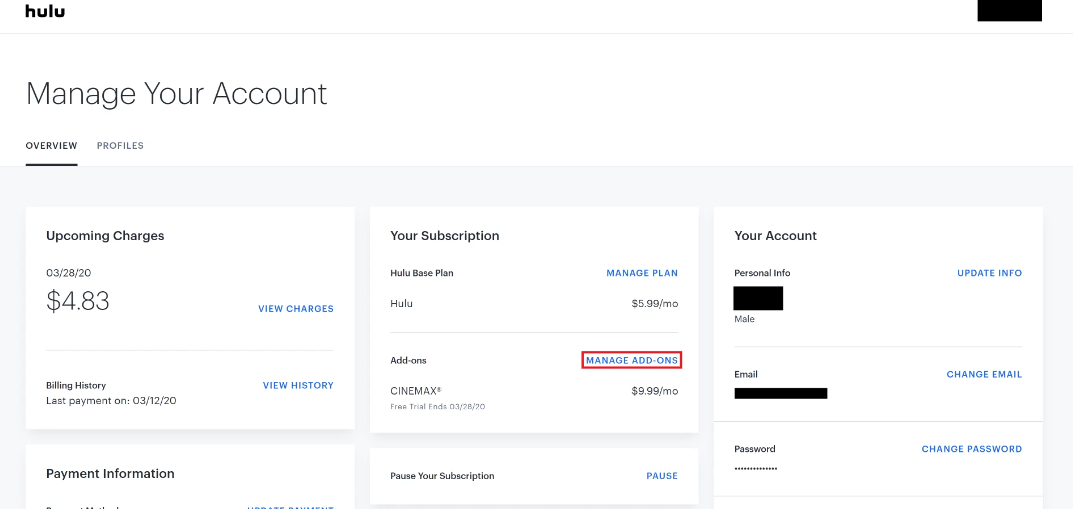This screenshot has height=509, width=1073.
Task: Click the Payment Information heading
Action: click(110, 473)
